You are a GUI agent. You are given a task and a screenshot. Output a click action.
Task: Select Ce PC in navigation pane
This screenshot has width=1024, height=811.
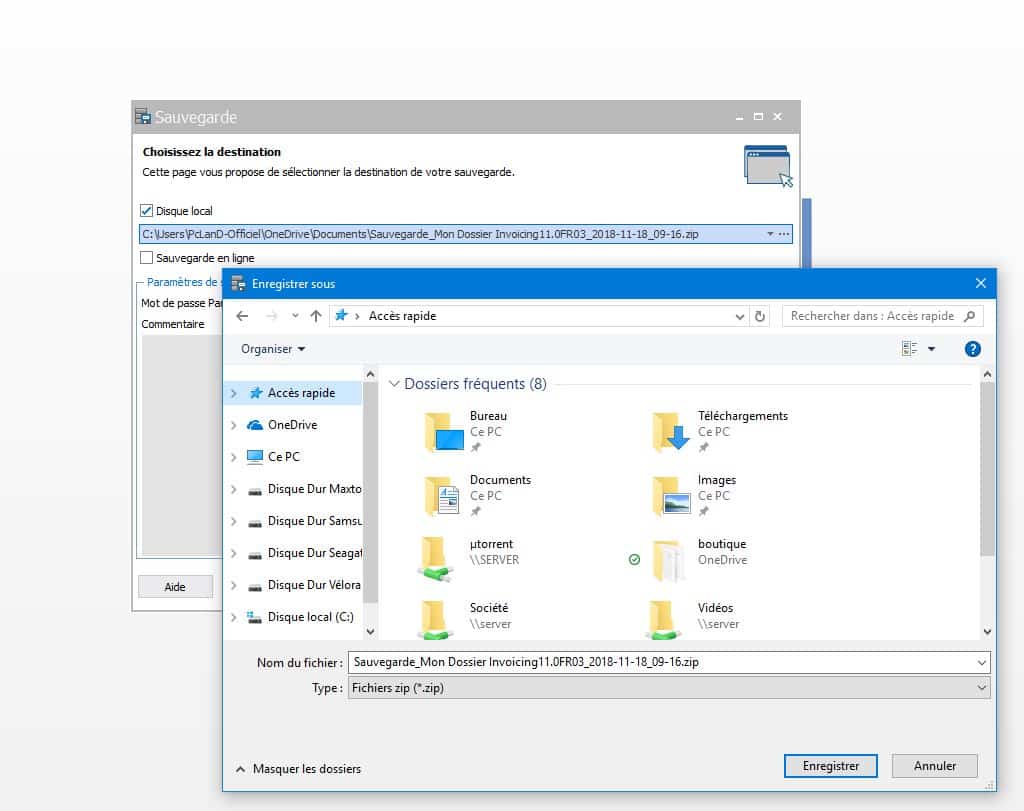click(x=283, y=457)
